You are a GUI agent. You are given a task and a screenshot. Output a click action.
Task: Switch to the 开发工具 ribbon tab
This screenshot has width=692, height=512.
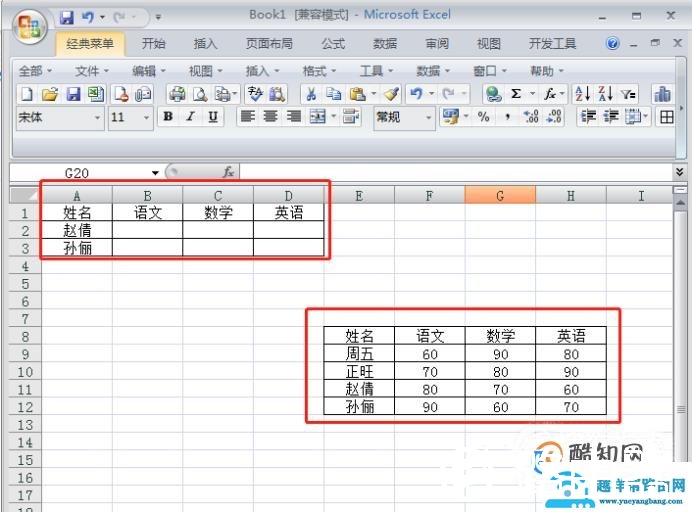[x=553, y=44]
